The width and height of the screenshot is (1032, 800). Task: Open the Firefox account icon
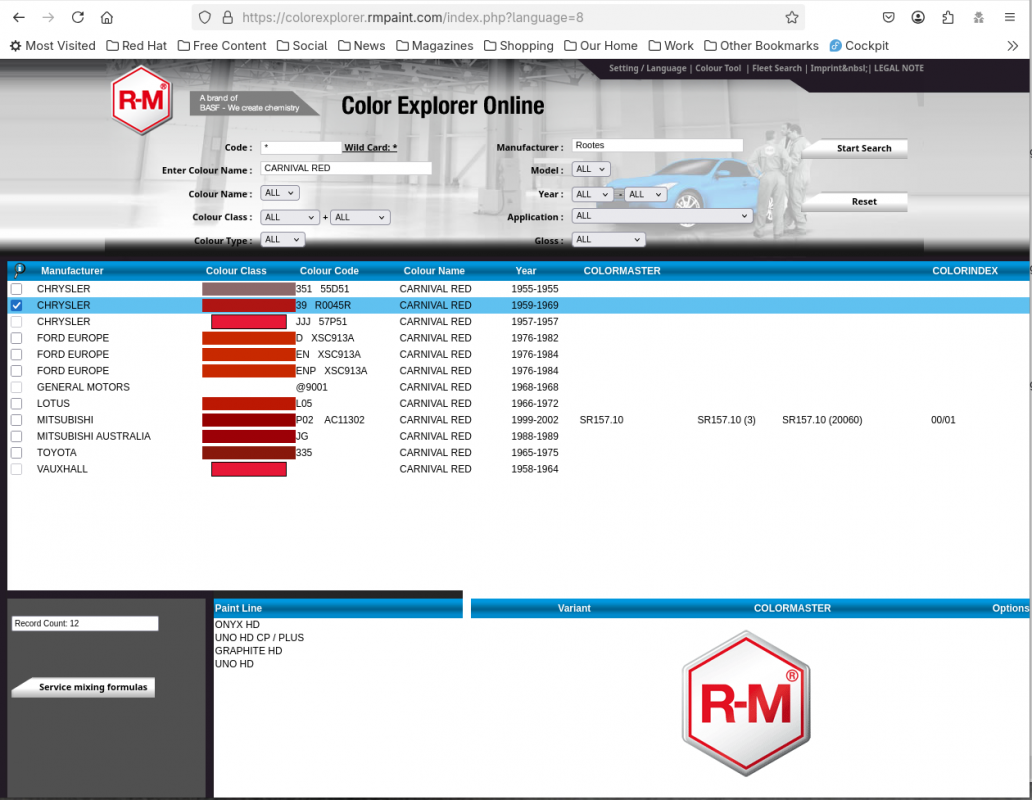[918, 18]
